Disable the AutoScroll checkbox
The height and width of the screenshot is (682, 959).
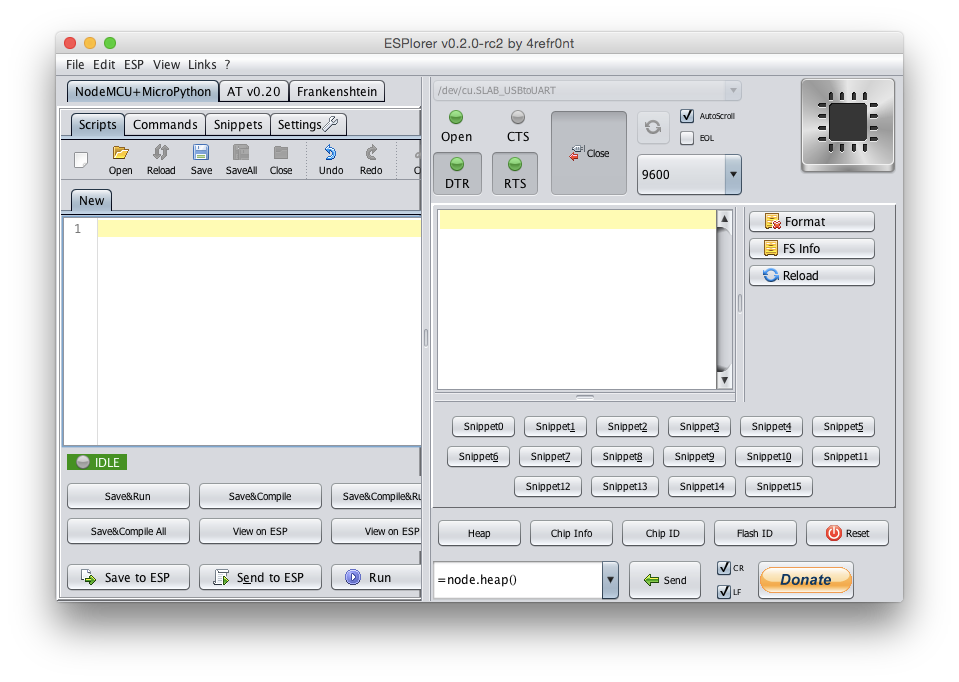687,115
